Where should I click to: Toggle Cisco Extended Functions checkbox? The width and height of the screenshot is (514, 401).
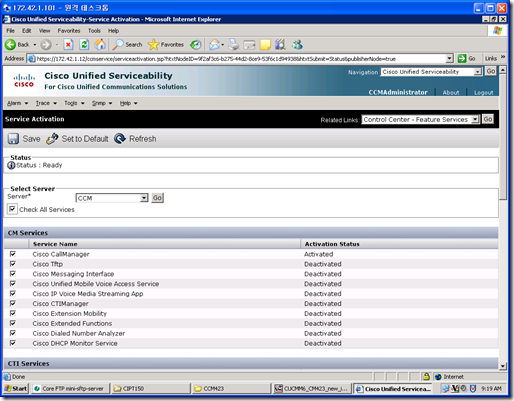(13, 323)
